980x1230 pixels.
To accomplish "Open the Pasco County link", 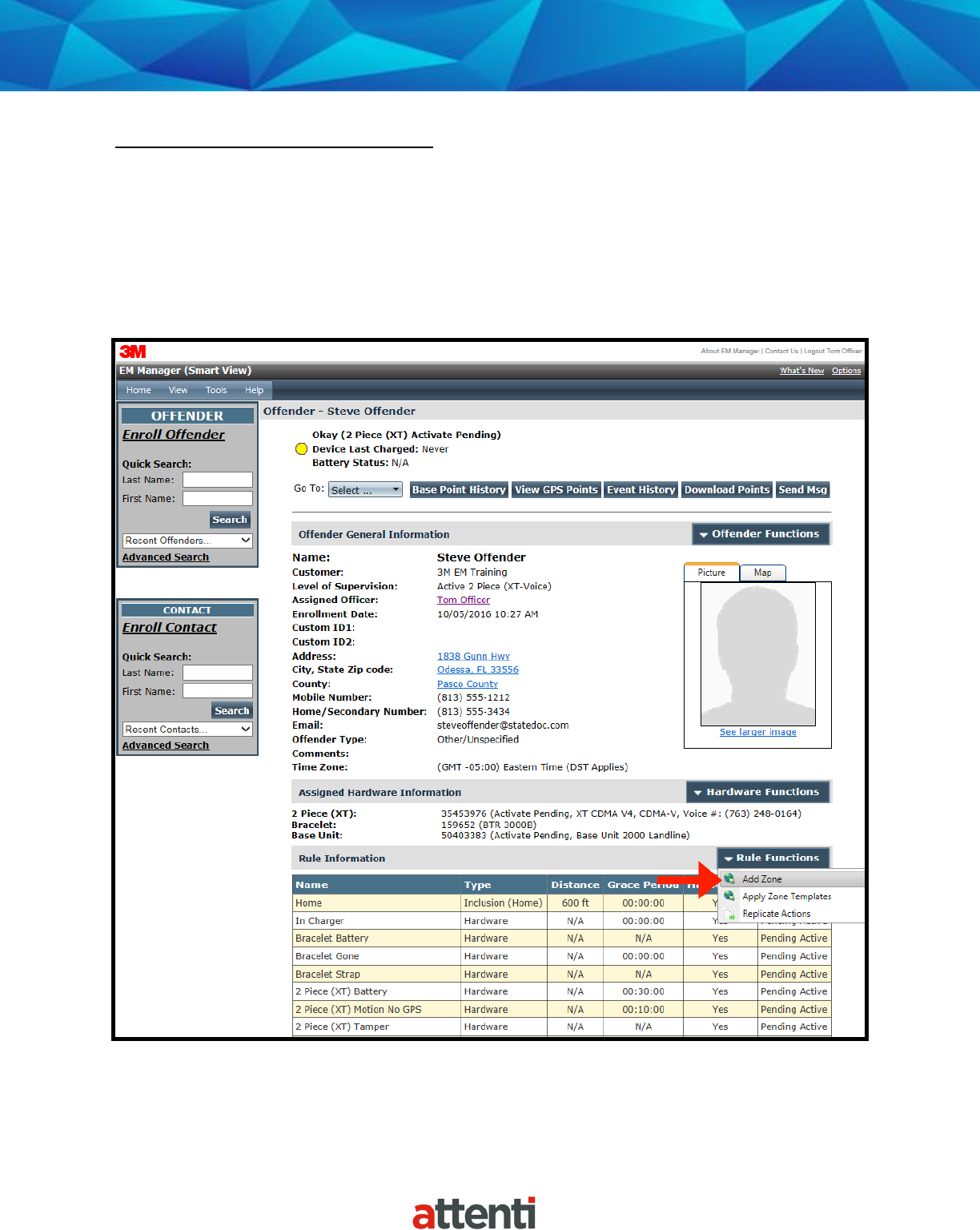I will coord(468,684).
